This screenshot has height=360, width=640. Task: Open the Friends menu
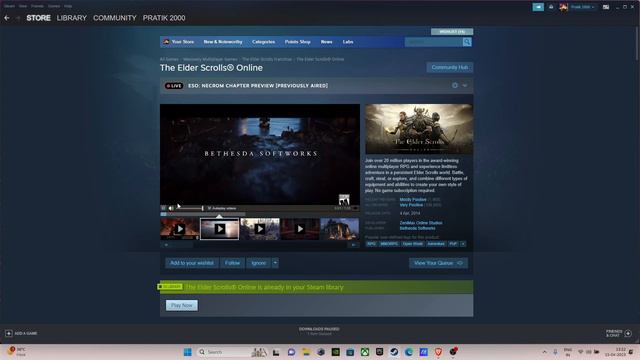(x=37, y=6)
